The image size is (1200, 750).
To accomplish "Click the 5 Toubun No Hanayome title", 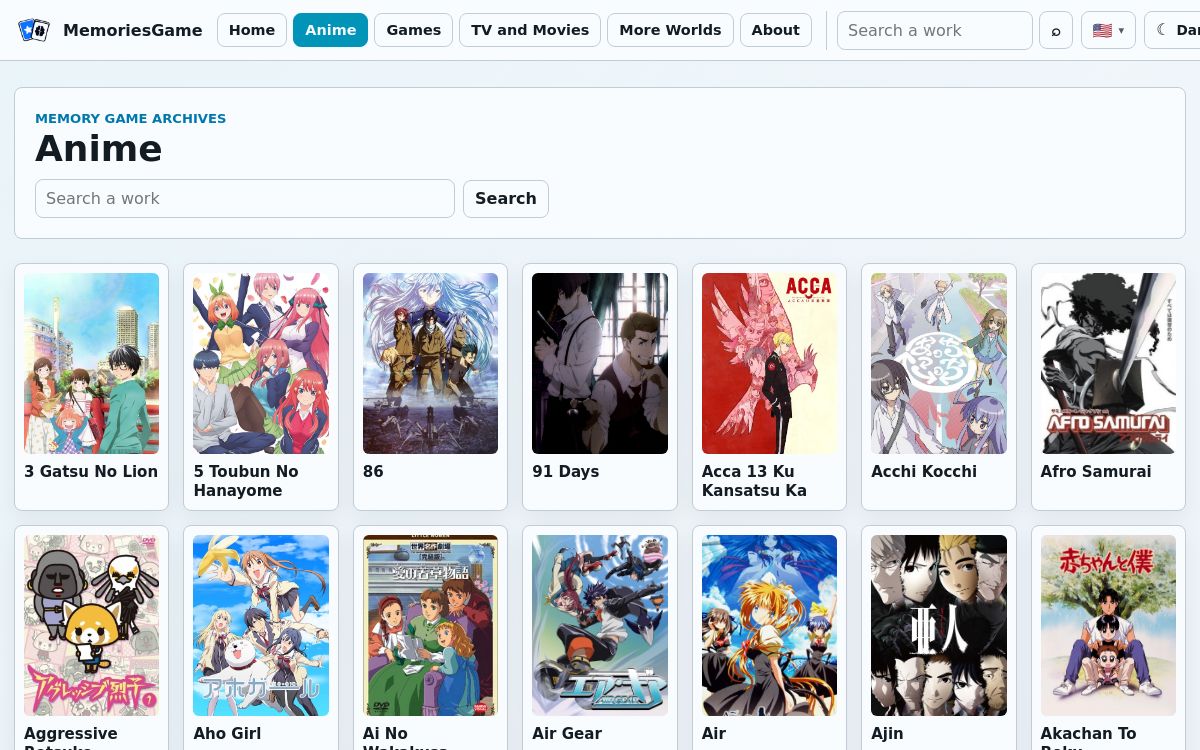I will coord(246,481).
